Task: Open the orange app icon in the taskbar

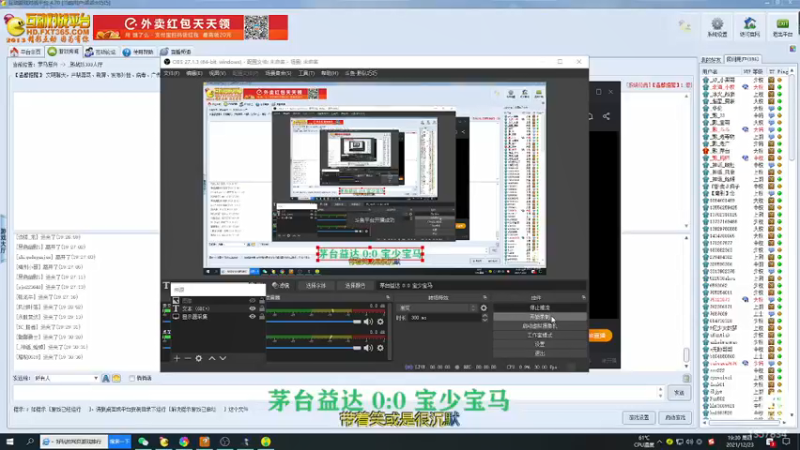Action: [x=205, y=441]
